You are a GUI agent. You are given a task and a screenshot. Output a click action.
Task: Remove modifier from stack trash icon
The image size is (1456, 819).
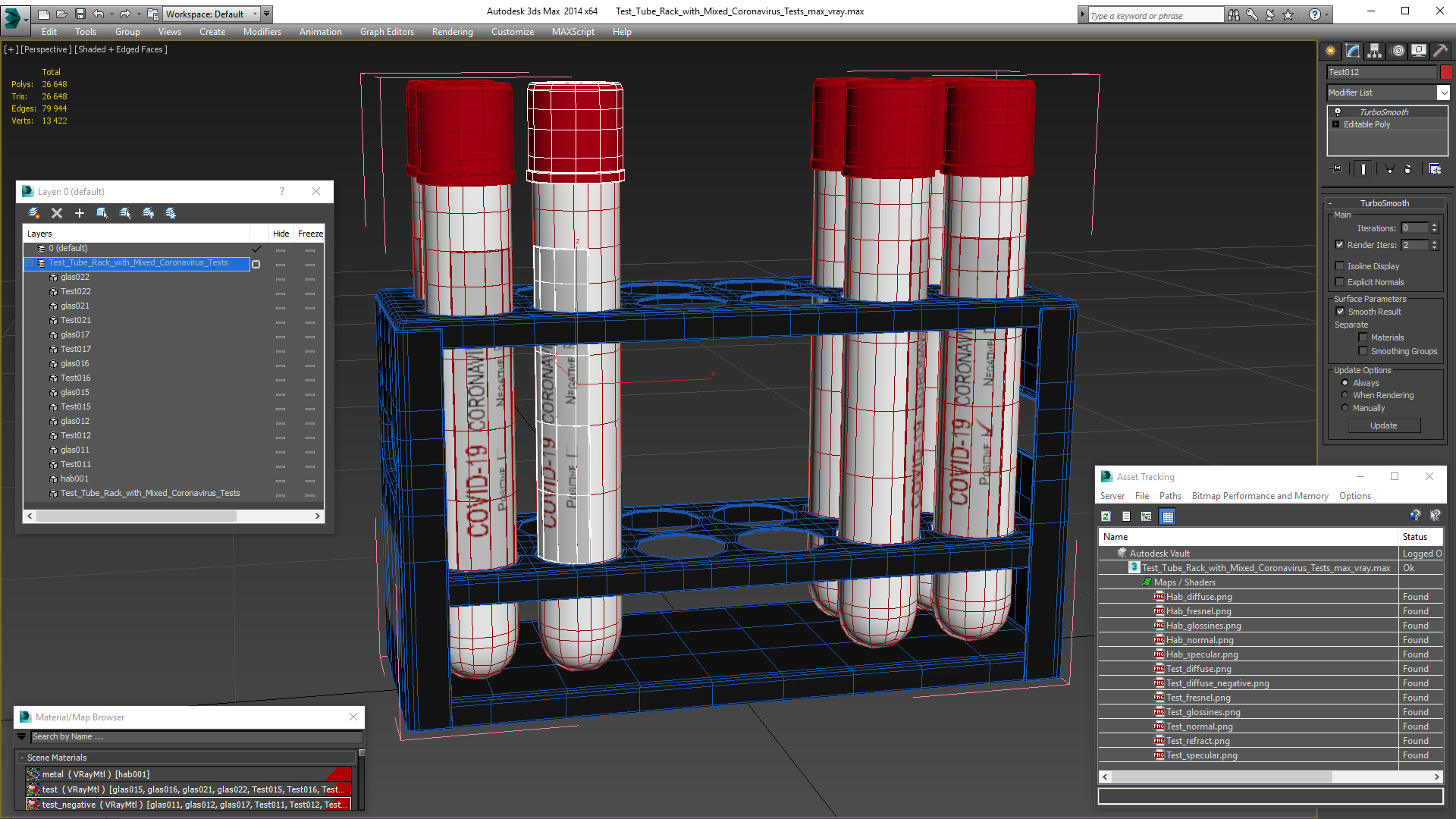1408,169
